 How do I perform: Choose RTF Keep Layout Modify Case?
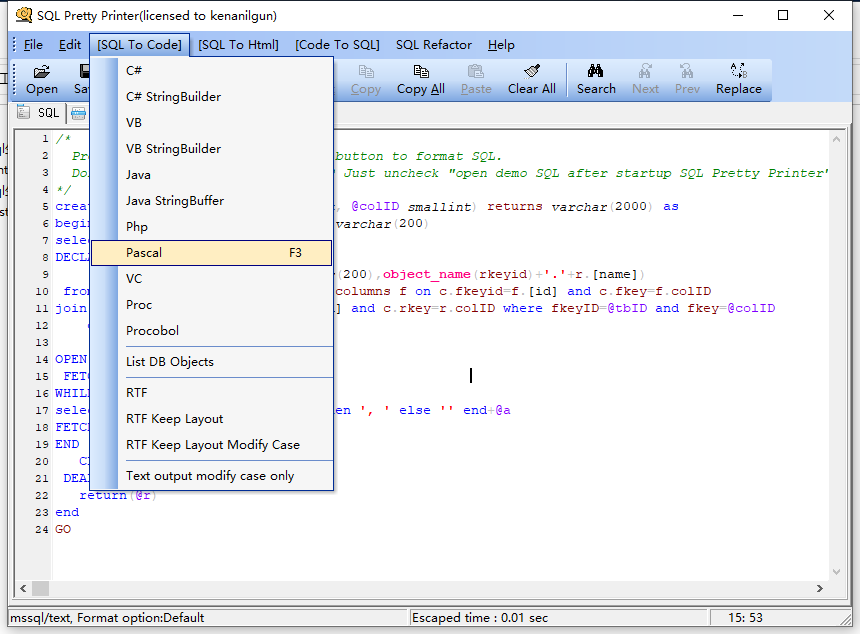(x=212, y=445)
